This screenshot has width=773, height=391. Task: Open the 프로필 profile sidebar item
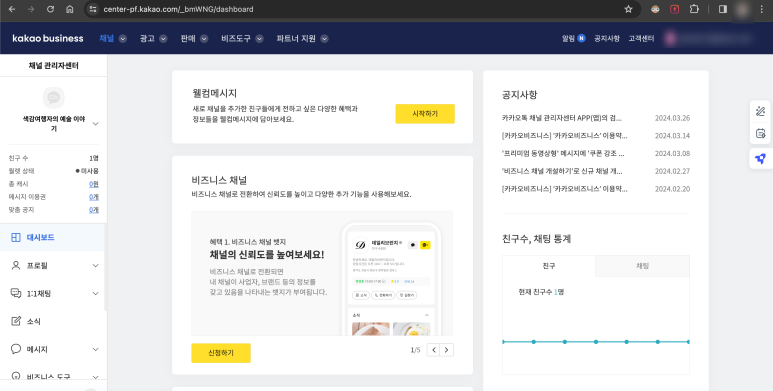53,265
